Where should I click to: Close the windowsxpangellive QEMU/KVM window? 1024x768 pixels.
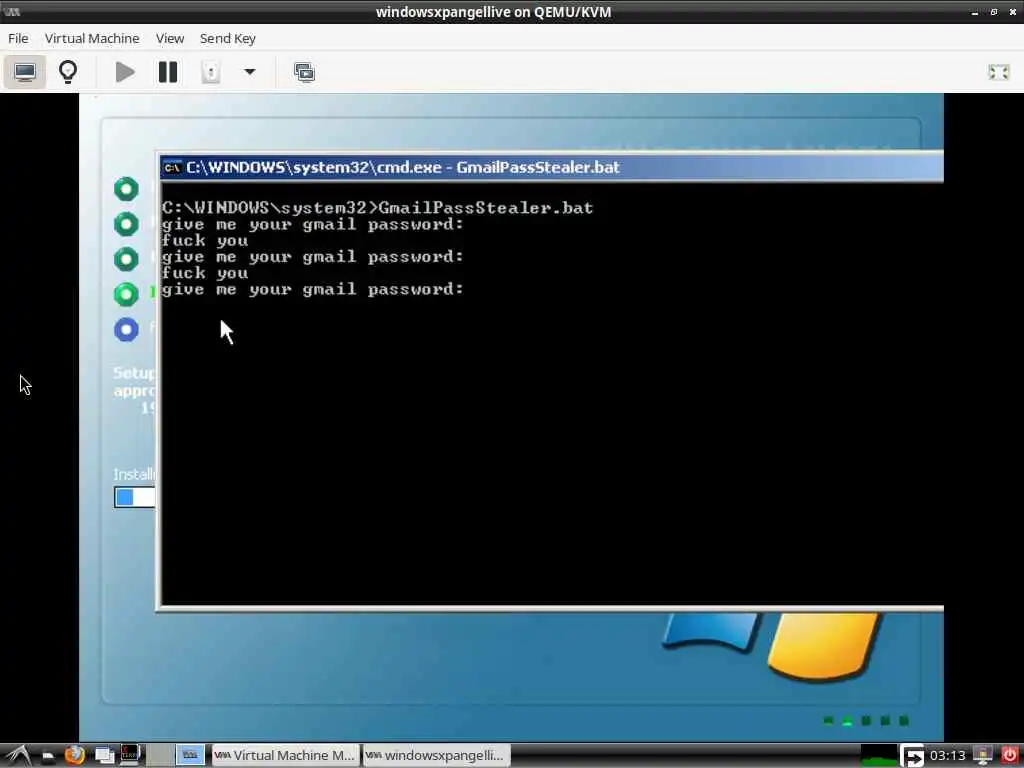pyautogui.click(x=1012, y=12)
